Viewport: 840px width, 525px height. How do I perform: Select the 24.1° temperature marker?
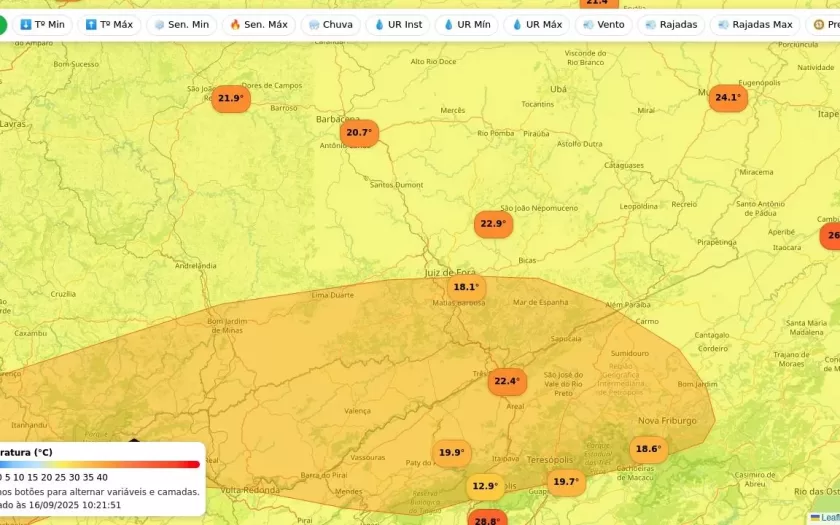pos(728,98)
